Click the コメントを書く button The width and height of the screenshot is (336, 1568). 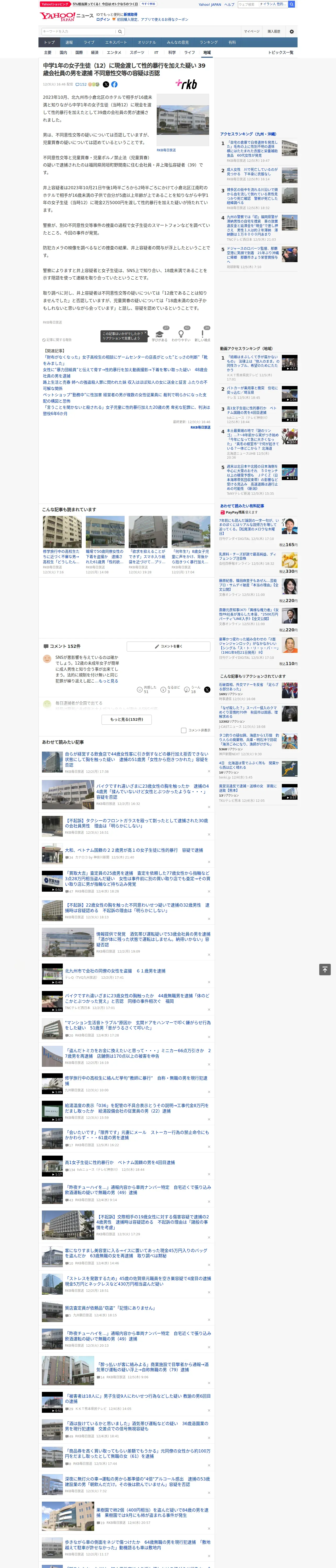pyautogui.click(x=169, y=647)
